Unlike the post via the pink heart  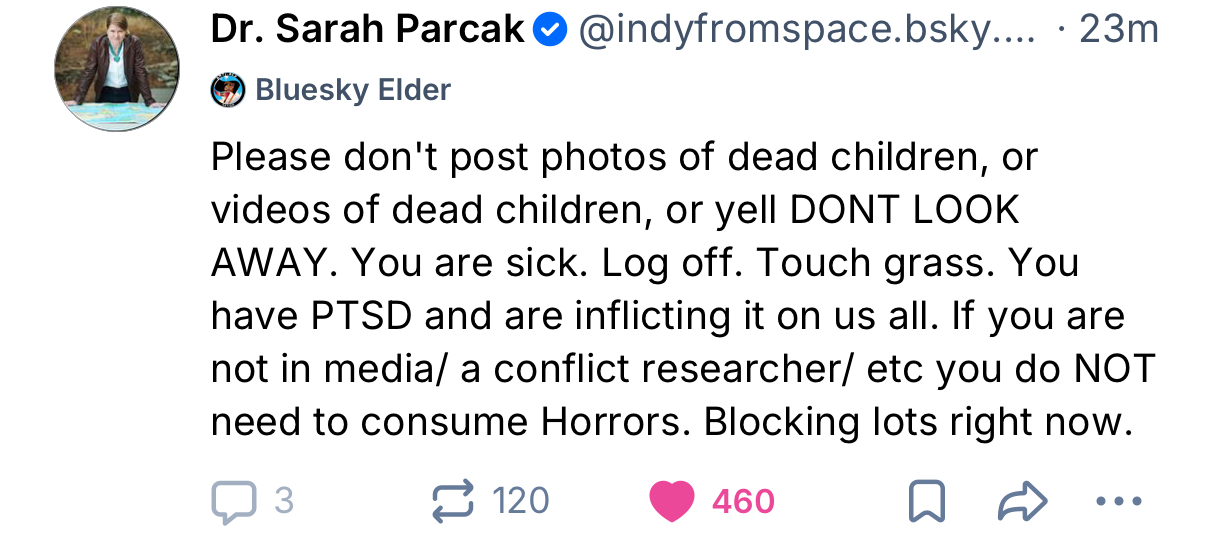[671, 501]
